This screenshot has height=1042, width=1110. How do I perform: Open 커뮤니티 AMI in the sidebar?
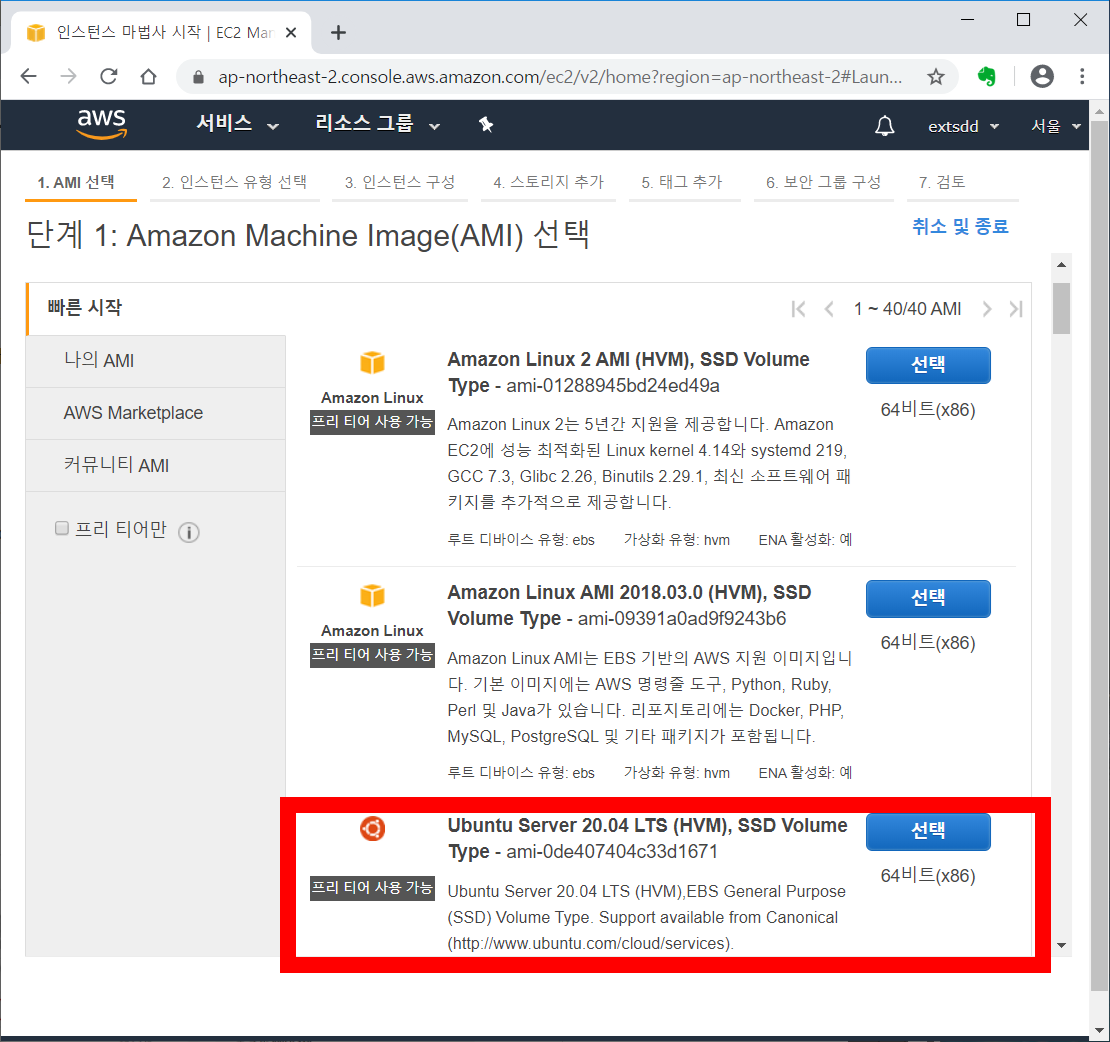[156, 466]
